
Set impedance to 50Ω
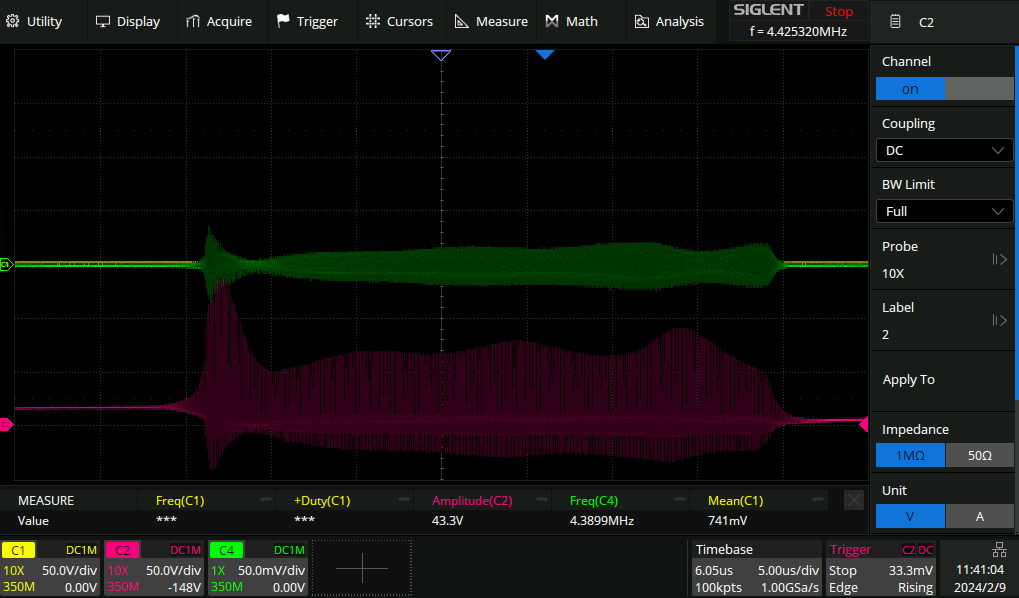(980, 456)
